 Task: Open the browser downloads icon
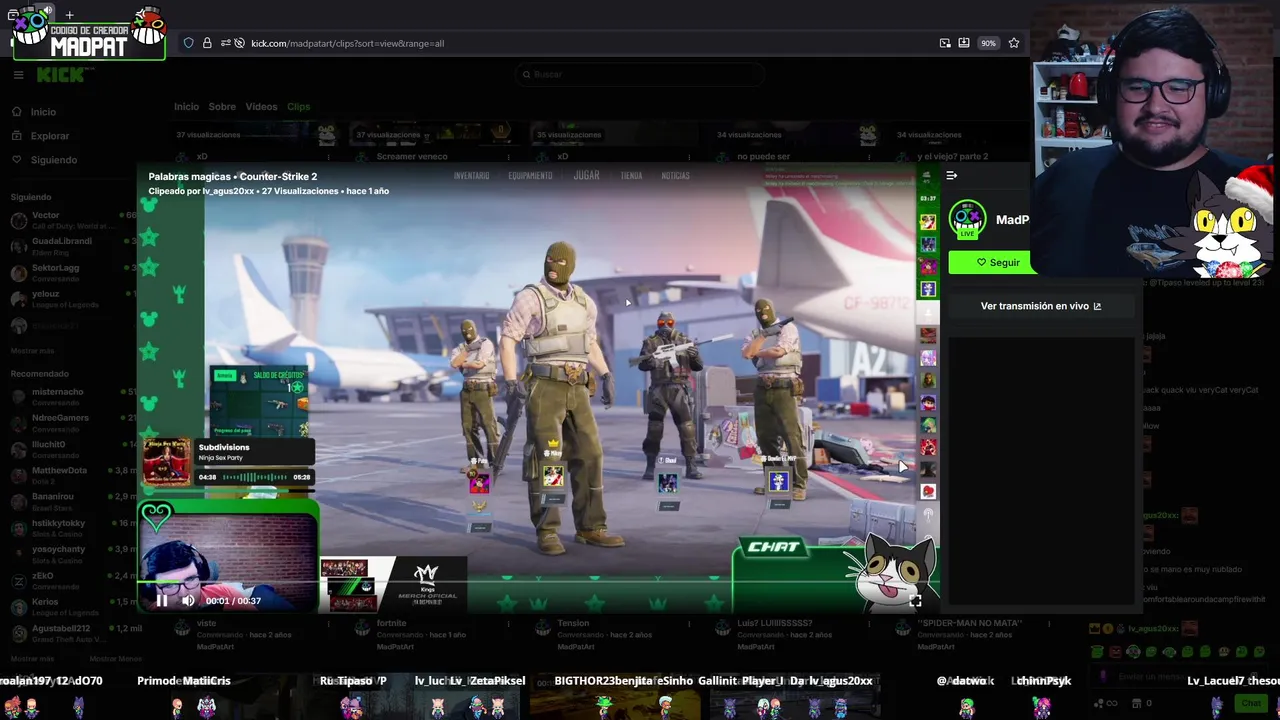(x=964, y=43)
